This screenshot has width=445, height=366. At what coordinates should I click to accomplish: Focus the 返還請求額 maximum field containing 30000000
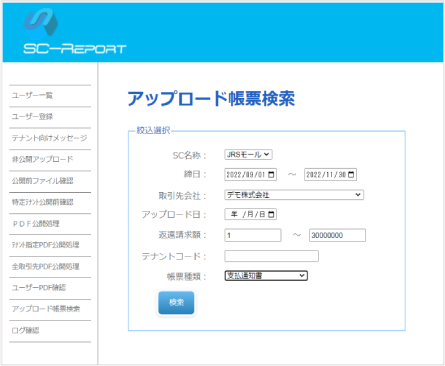click(337, 235)
